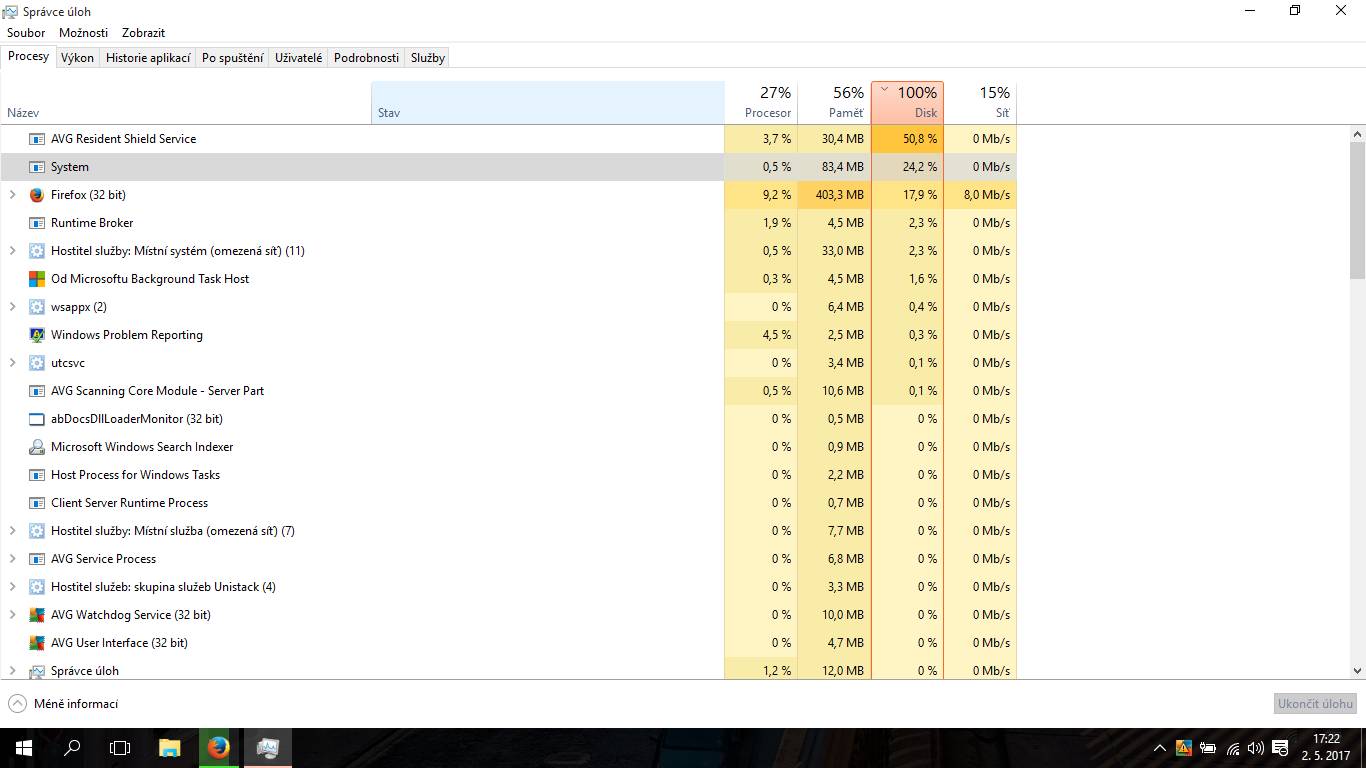Switch to the Po spuštění tab
Viewport: 1366px width, 768px height.
pos(233,58)
